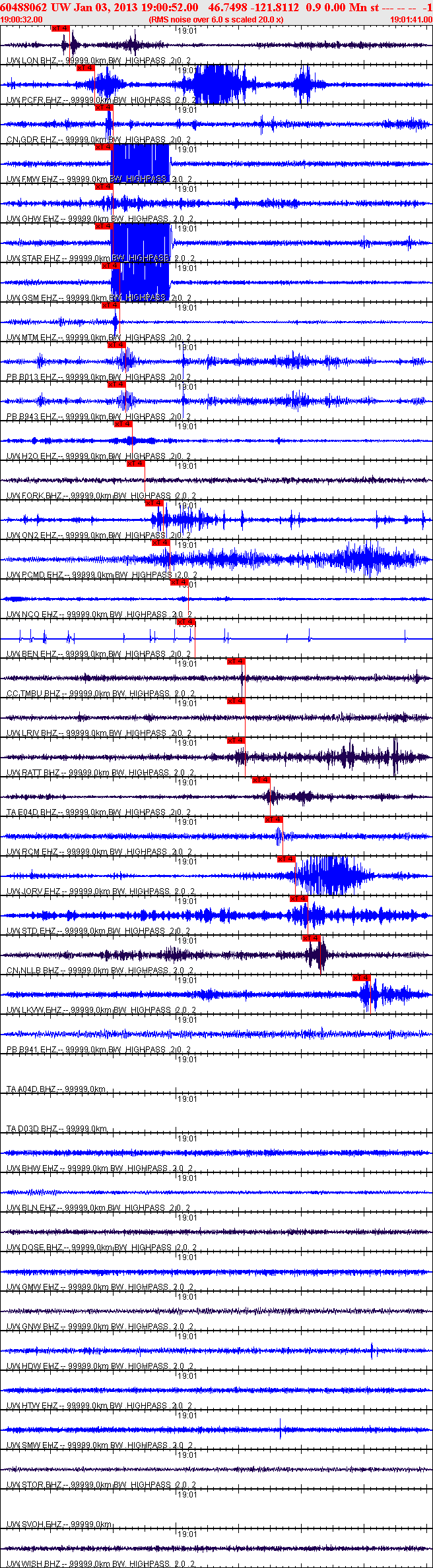The height and width of the screenshot is (1568, 433).
Task: Select the red pick flag on UW.LKVW trace
Action: pos(362,978)
